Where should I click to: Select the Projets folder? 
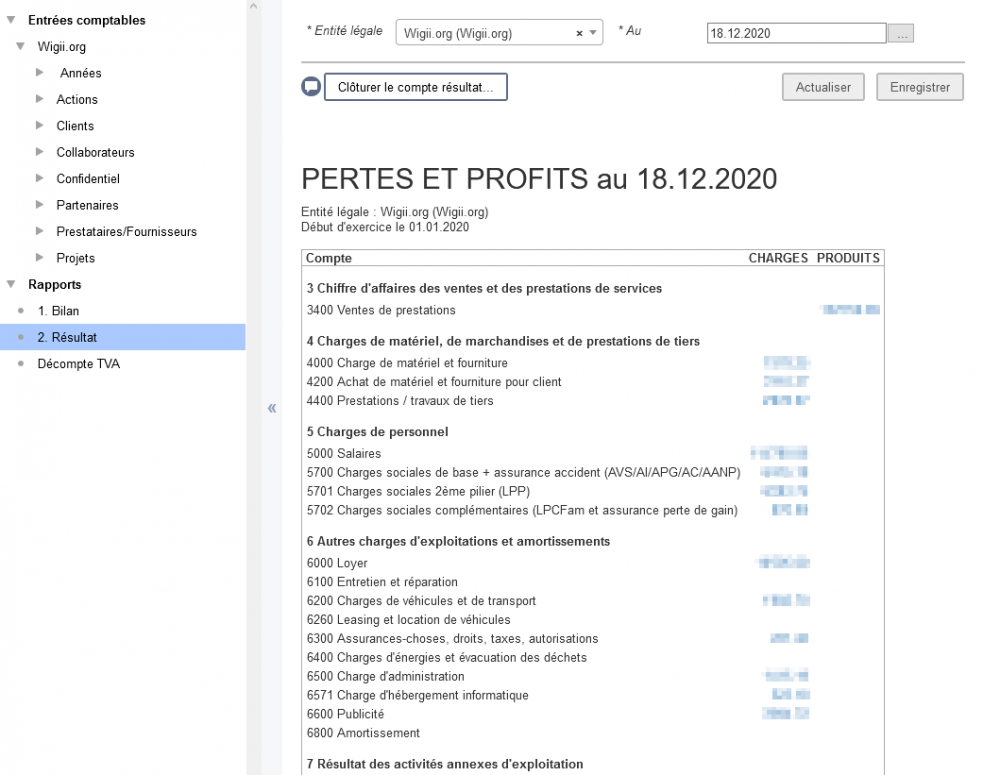click(x=76, y=258)
